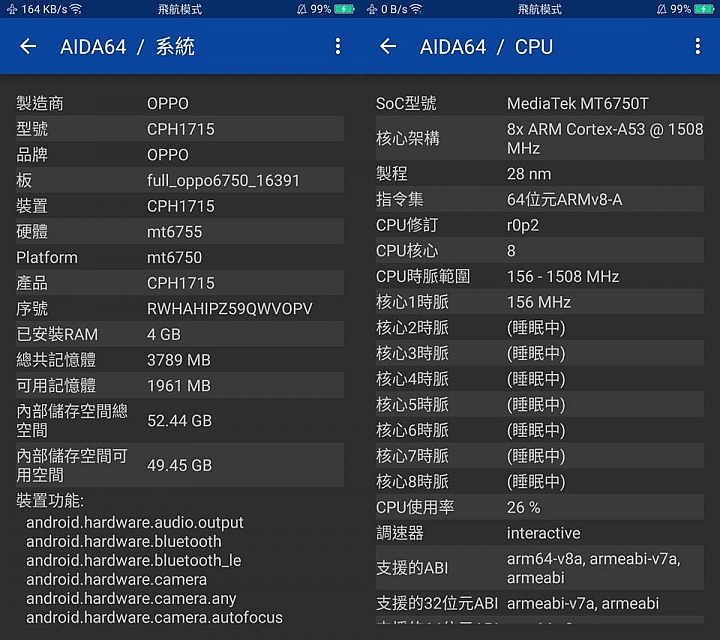Select android.hardware.bluetooth_le entry
The image size is (720, 640).
[x=134, y=561]
